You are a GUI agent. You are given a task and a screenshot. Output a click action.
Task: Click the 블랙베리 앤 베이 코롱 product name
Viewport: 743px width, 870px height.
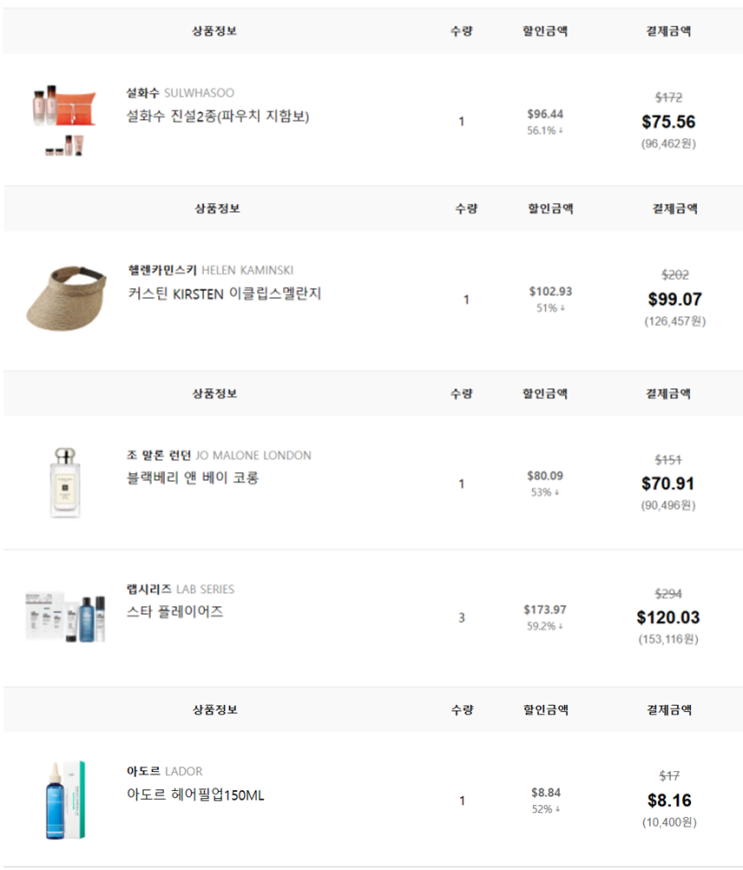193,478
